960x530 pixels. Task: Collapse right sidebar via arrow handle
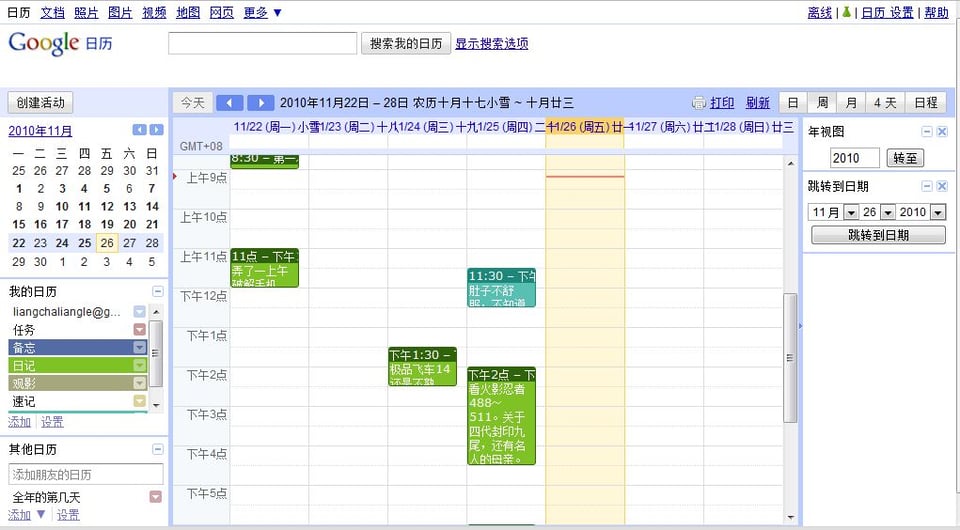pyautogui.click(x=800, y=326)
